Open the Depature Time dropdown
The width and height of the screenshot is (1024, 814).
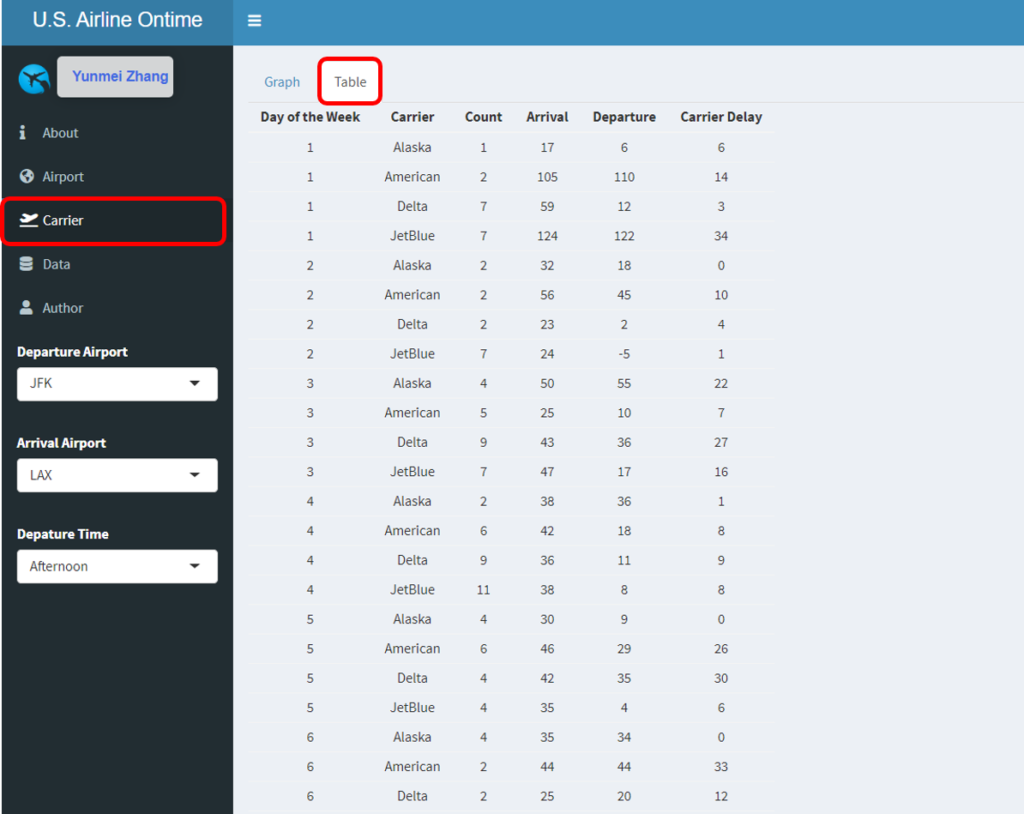(116, 566)
